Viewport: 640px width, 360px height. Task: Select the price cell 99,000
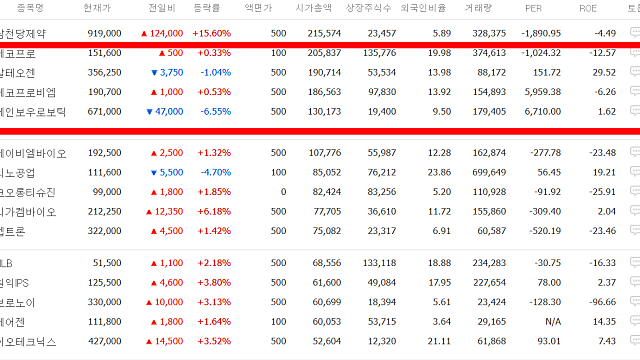click(x=107, y=192)
